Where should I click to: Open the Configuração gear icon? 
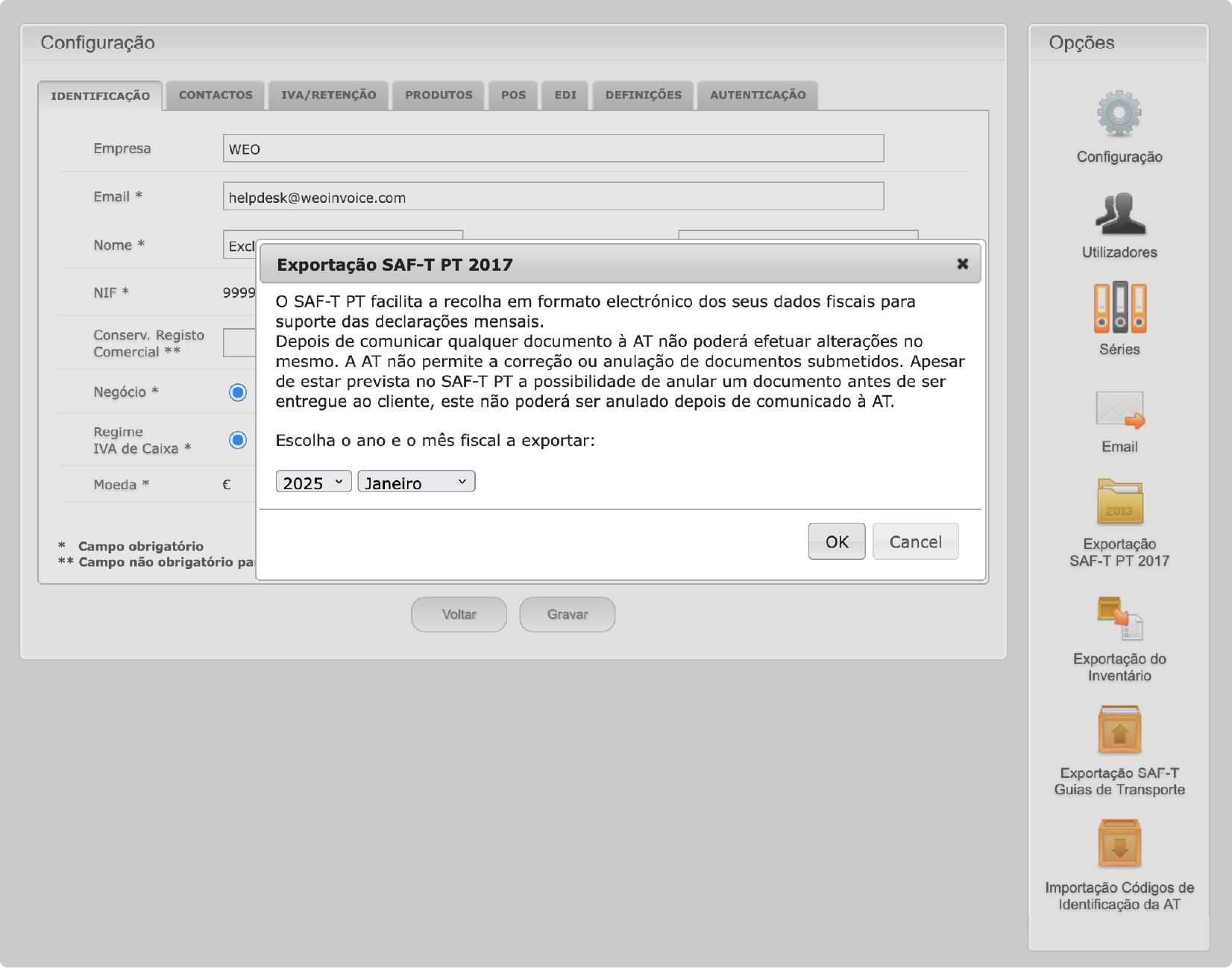click(x=1119, y=114)
